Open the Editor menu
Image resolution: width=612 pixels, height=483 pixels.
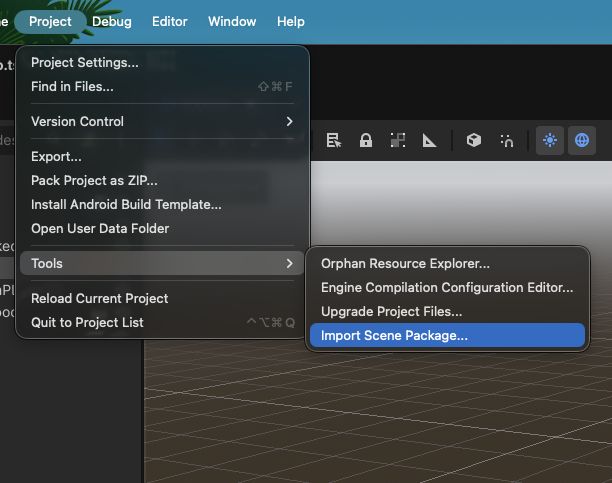[169, 21]
